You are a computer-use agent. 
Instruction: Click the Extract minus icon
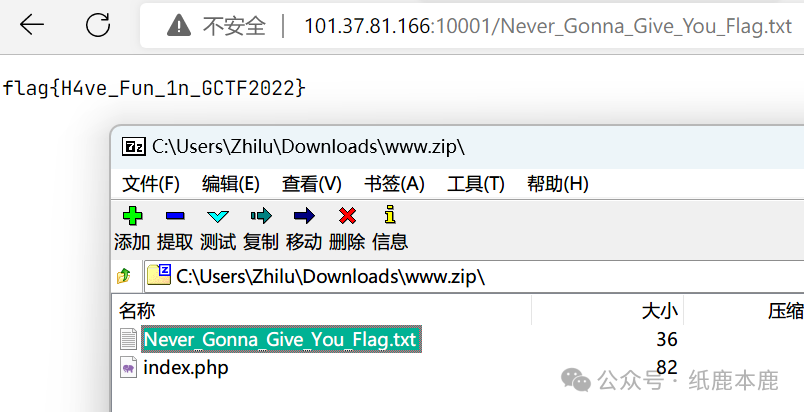175,216
